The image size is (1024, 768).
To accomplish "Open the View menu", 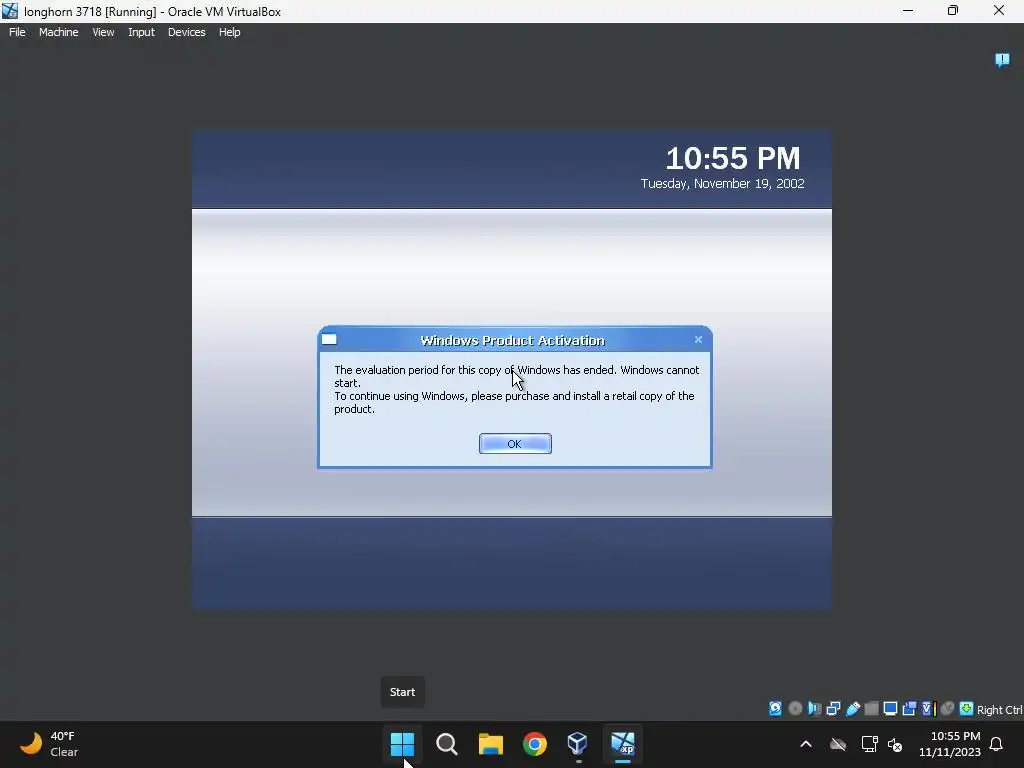I will (x=103, y=32).
